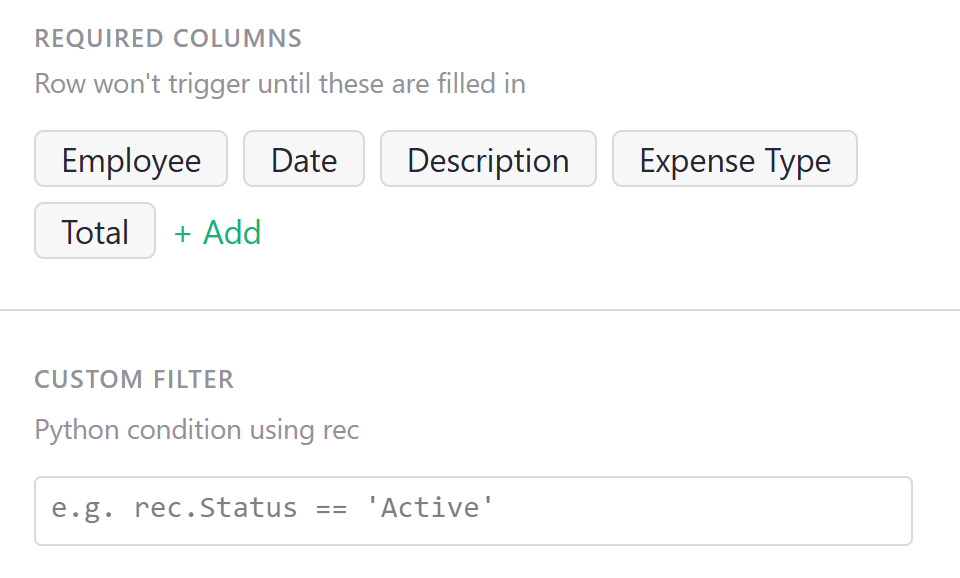The image size is (960, 578).
Task: Click the Custom Filter condition input
Action: 473,510
